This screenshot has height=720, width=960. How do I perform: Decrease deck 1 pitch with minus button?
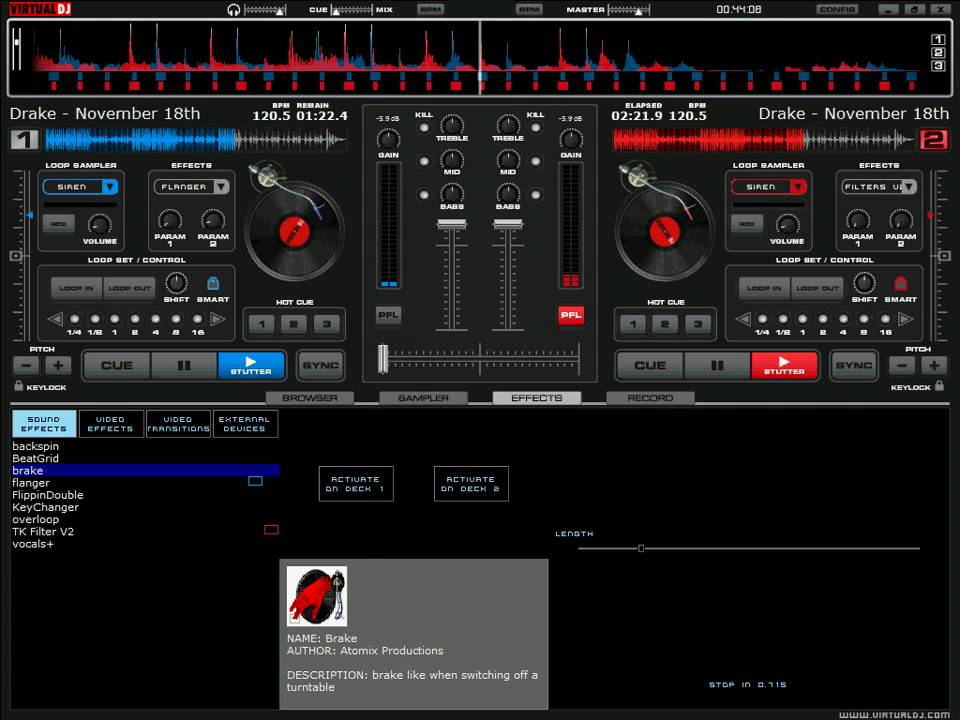tap(26, 366)
